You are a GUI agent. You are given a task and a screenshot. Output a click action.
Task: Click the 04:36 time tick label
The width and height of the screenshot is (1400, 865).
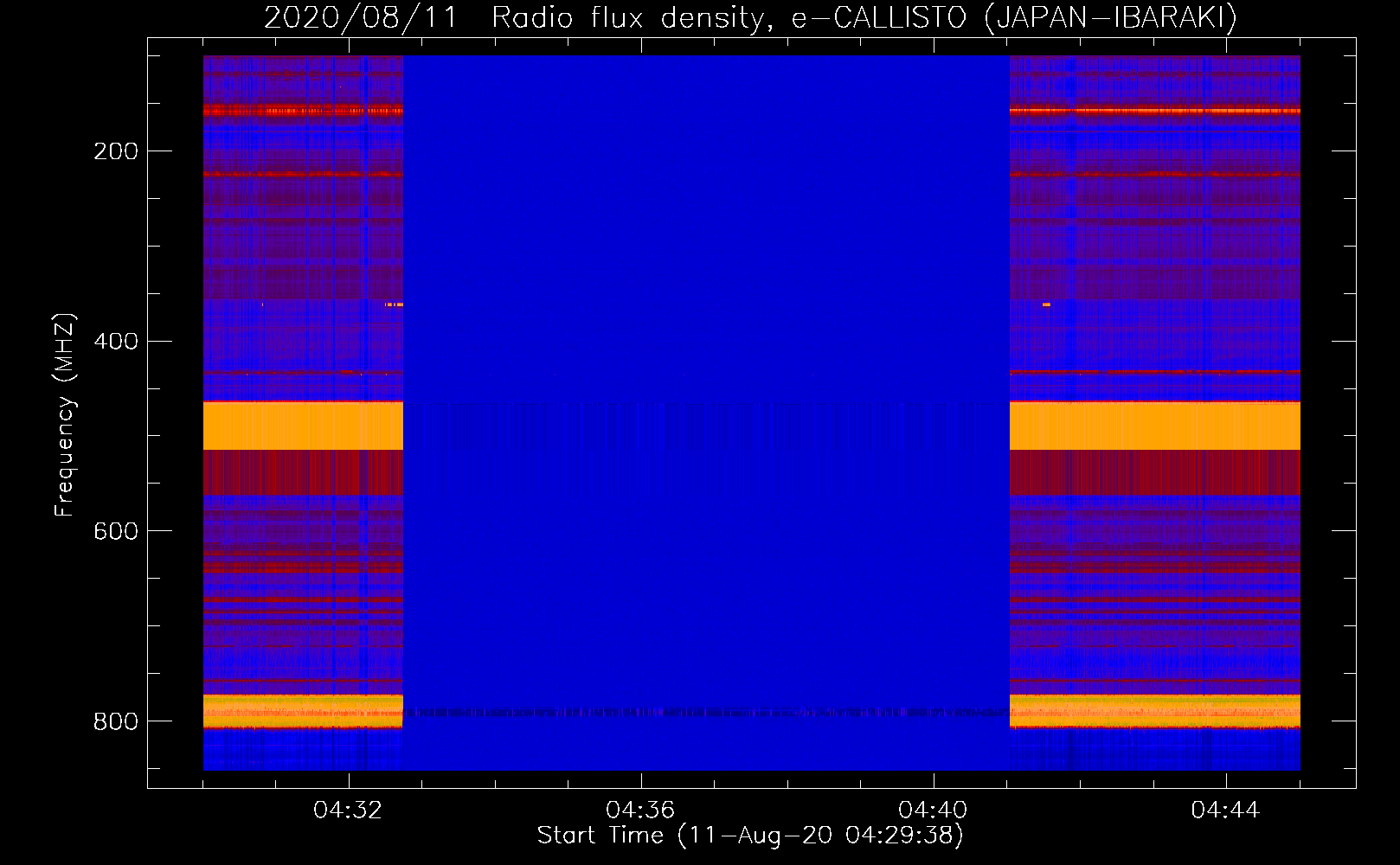click(x=640, y=811)
